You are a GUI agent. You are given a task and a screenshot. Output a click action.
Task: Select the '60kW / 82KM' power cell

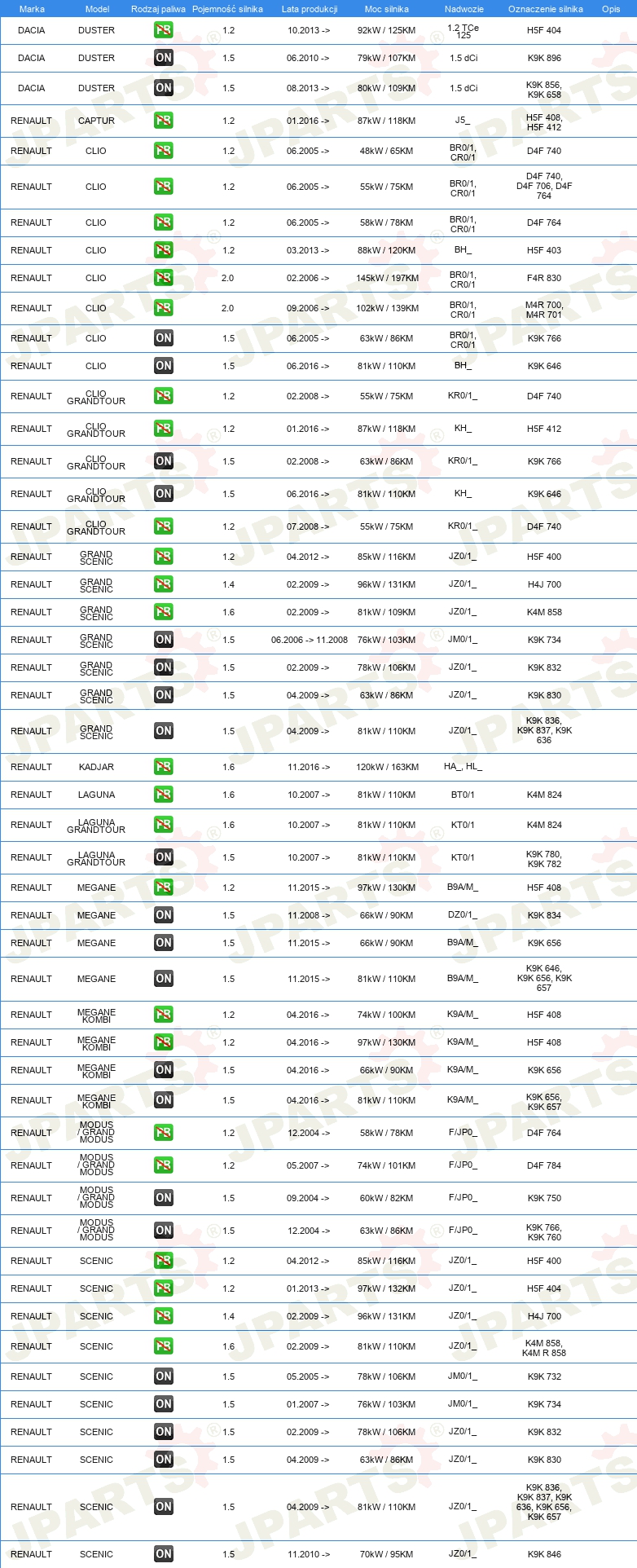coord(386,1198)
